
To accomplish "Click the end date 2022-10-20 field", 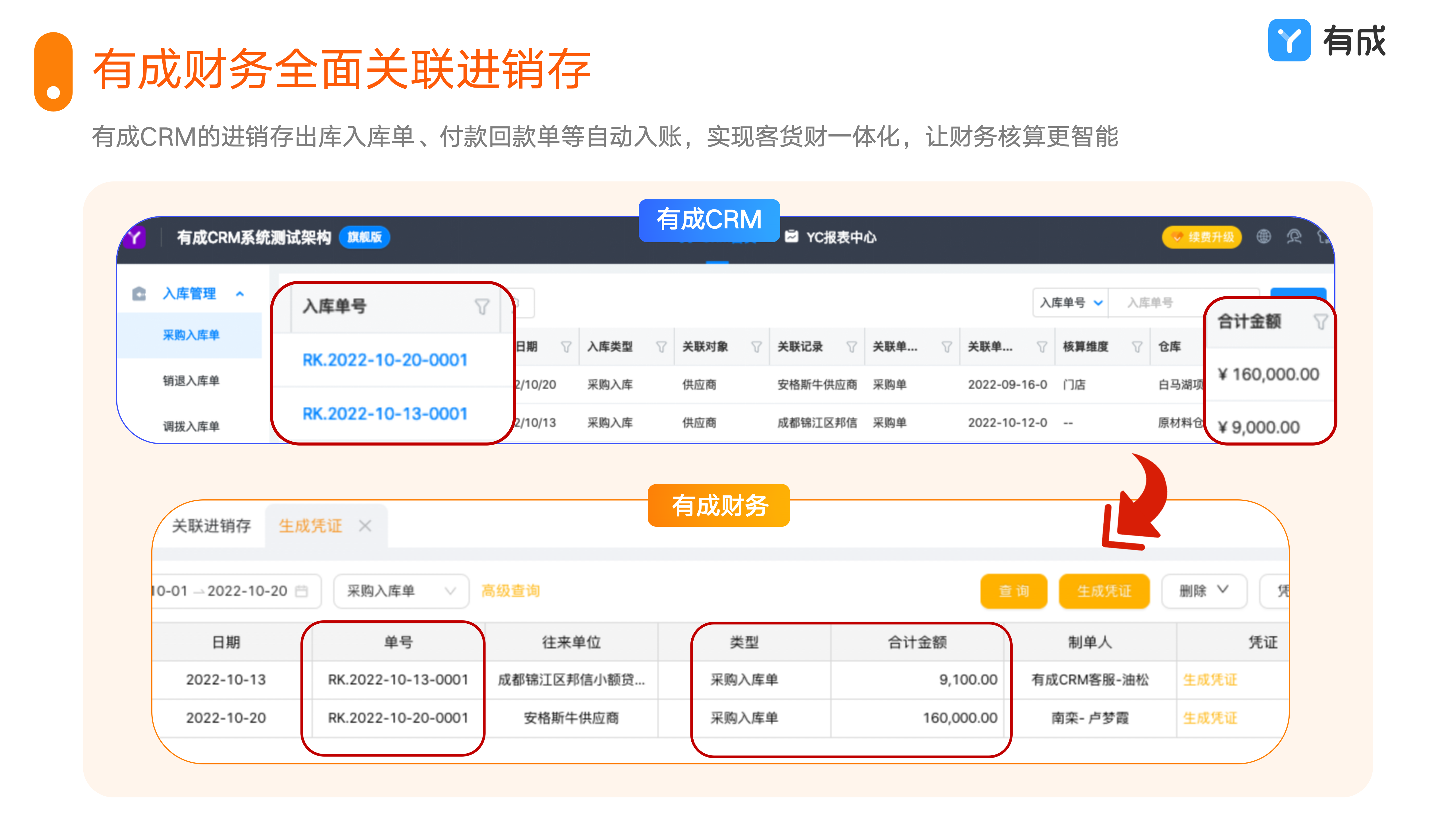I will pos(247,591).
